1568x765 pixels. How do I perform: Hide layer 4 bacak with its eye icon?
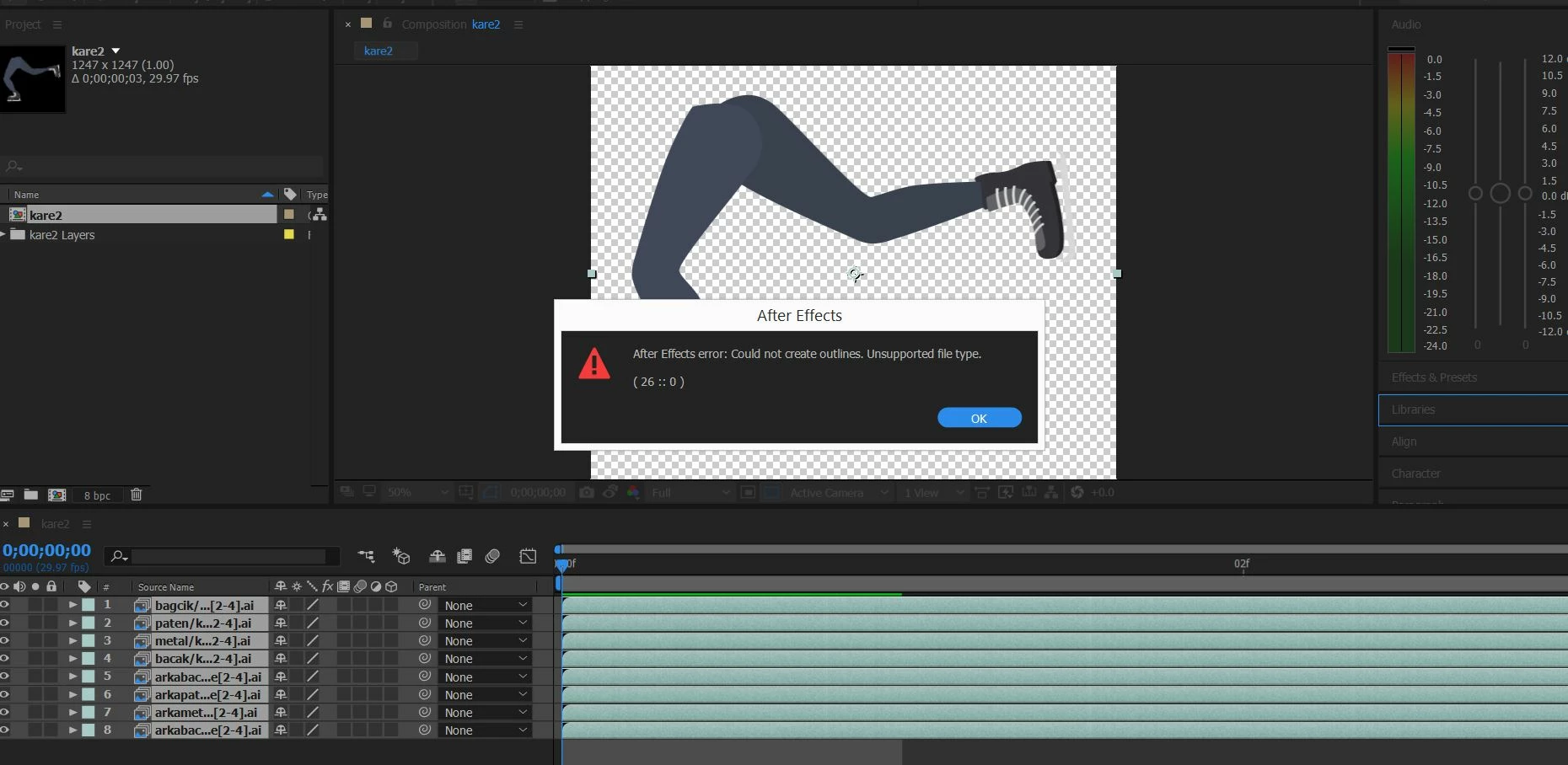tap(5, 658)
